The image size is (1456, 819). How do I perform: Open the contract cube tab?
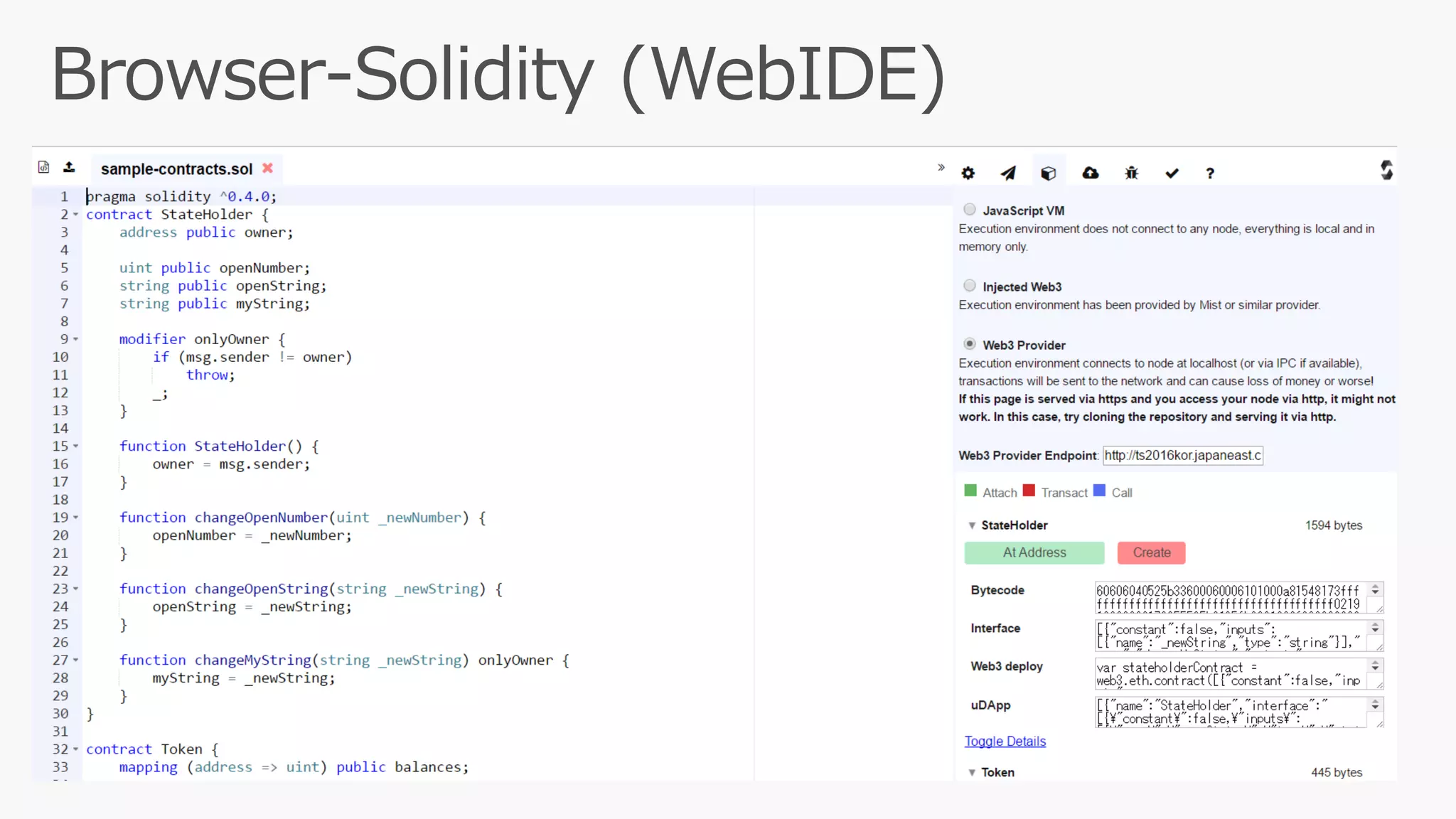(x=1048, y=173)
